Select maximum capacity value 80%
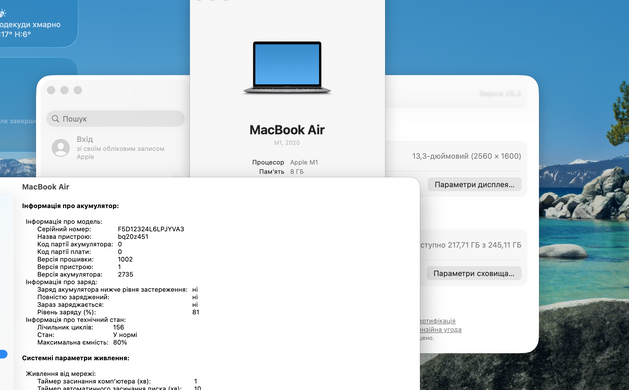Screen dimensions: 629x390 point(120,343)
